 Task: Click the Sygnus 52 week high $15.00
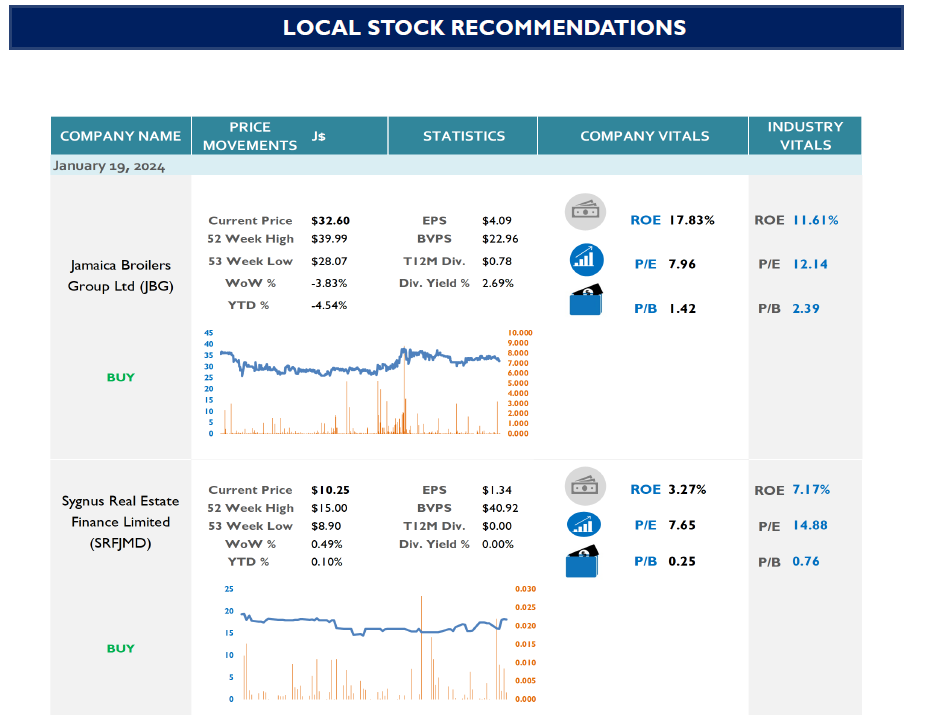pyautogui.click(x=329, y=508)
